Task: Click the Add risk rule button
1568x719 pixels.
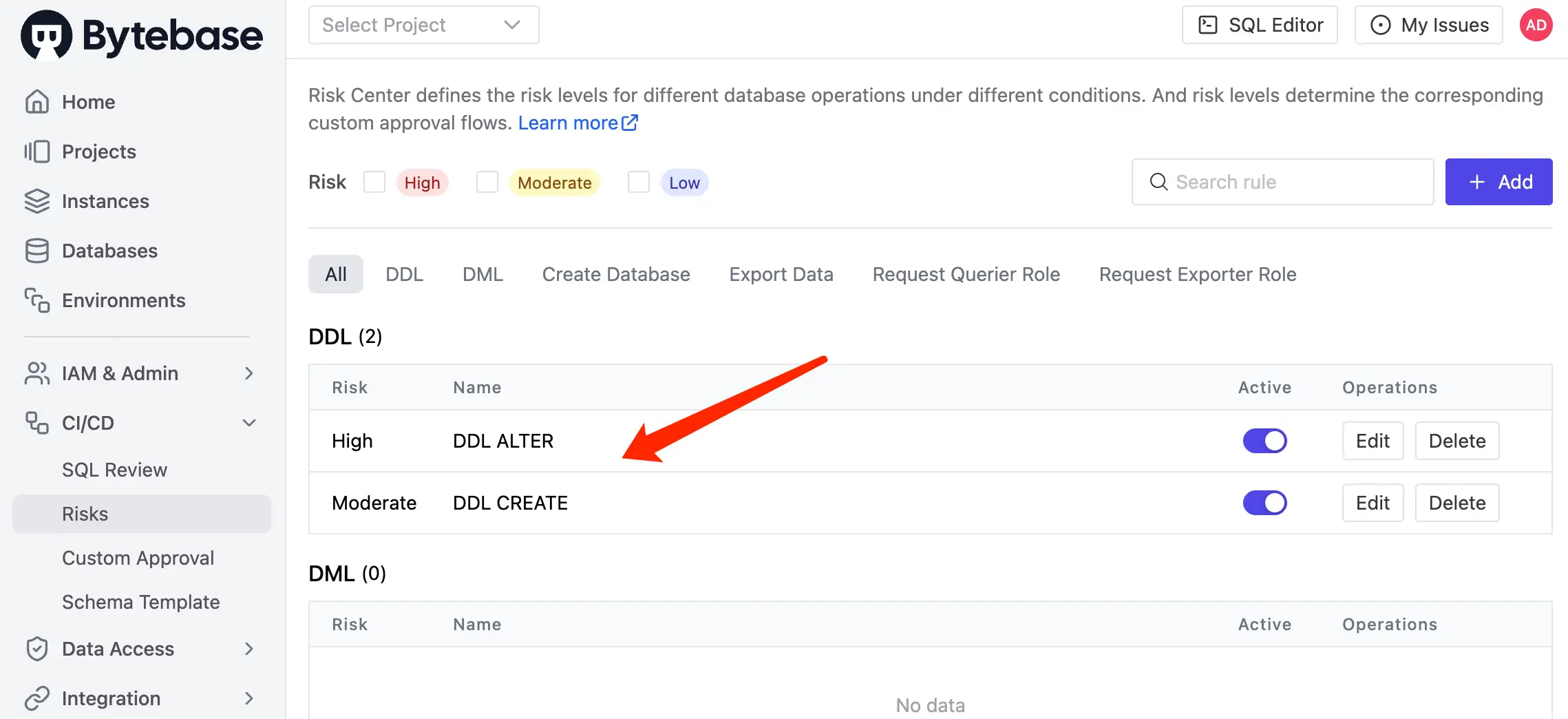Action: point(1498,182)
